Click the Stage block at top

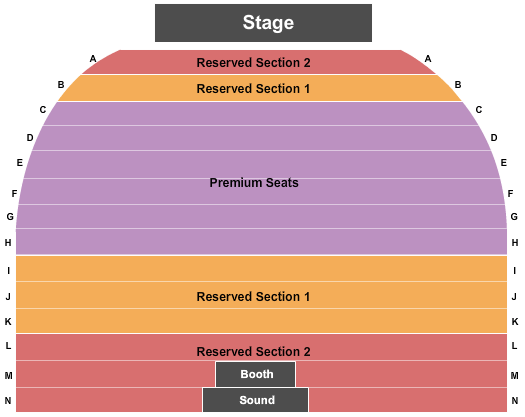(263, 23)
